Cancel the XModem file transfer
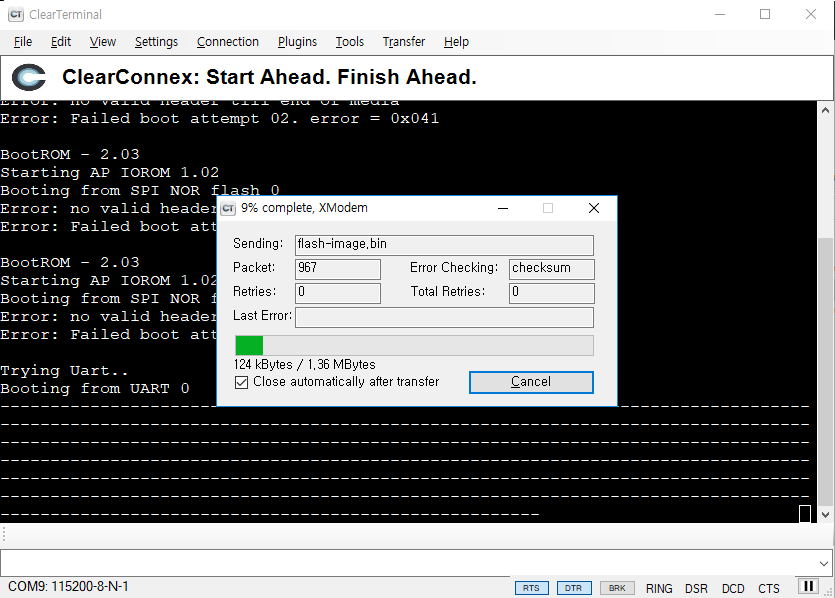Image resolution: width=835 pixels, height=598 pixels. pyautogui.click(x=531, y=382)
